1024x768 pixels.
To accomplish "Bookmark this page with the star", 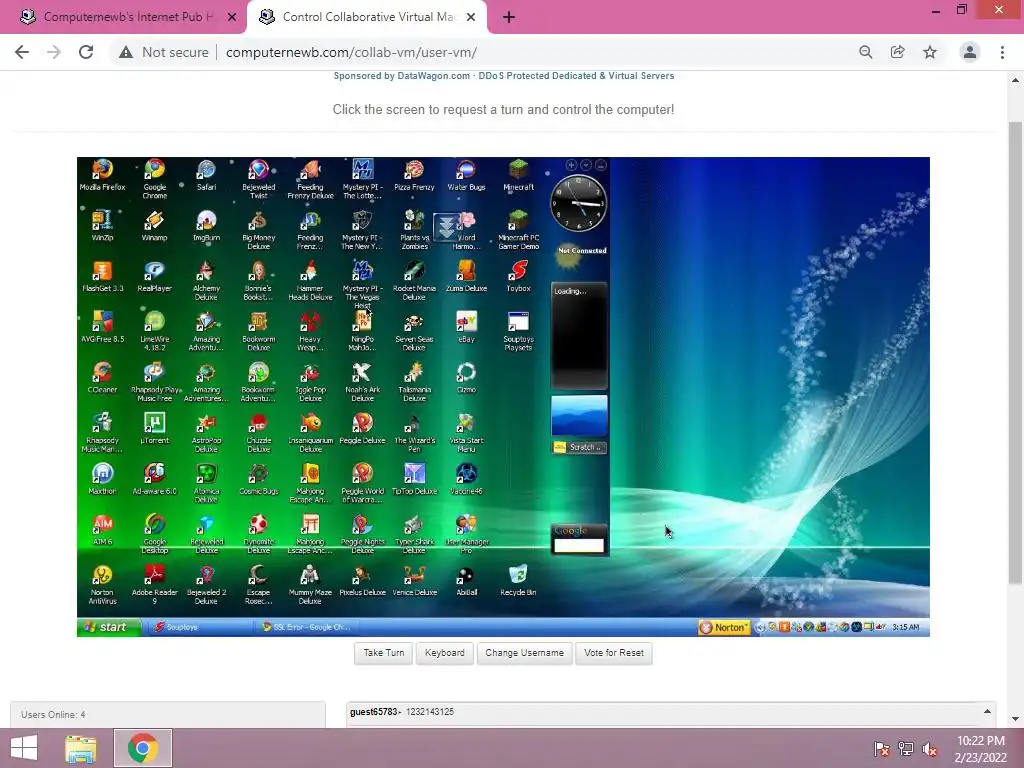I will point(930,52).
